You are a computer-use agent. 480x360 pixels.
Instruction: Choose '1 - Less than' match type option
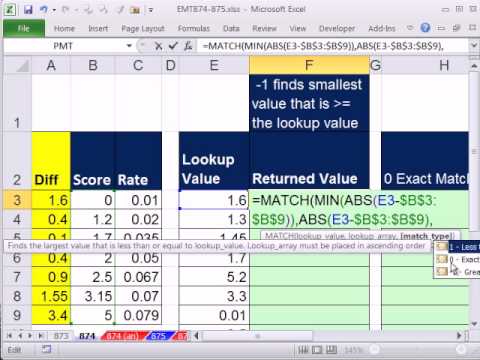tap(457, 247)
